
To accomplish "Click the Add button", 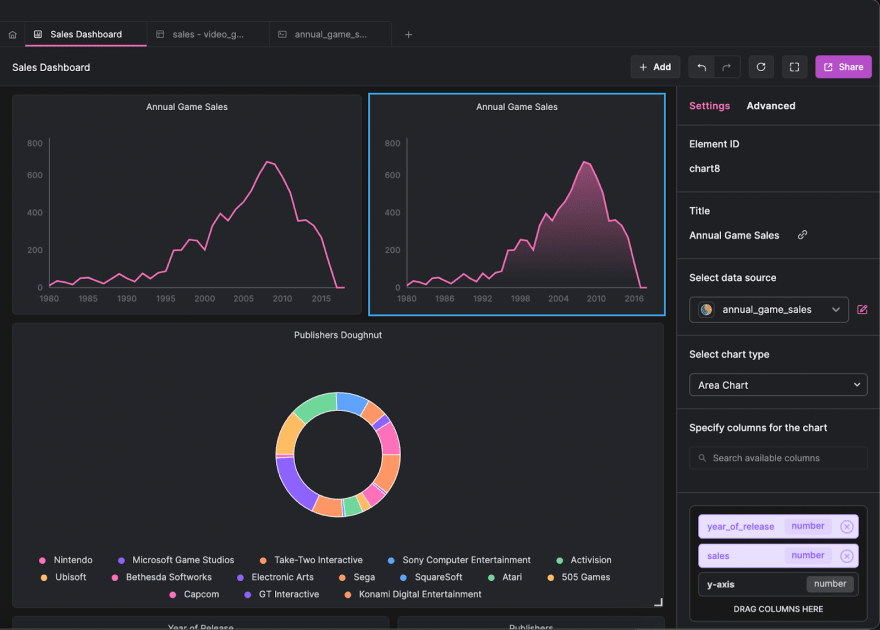I will [x=655, y=67].
